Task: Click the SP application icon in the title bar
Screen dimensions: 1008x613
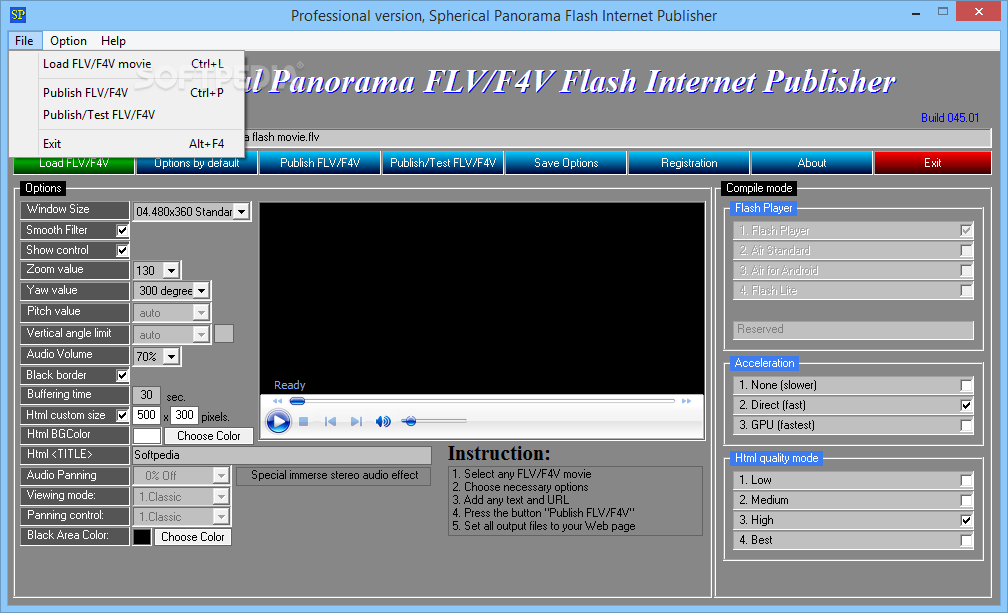Action: pos(18,14)
